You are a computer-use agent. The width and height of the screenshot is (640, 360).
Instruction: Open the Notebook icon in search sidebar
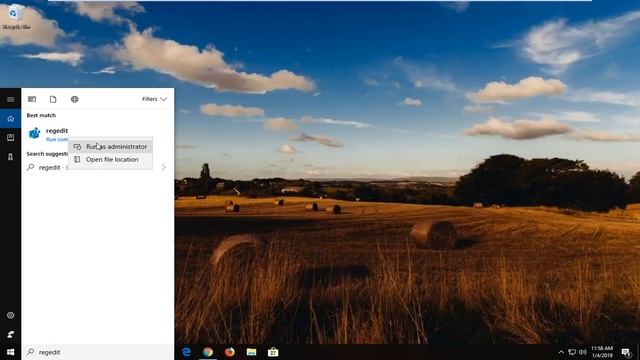11,138
